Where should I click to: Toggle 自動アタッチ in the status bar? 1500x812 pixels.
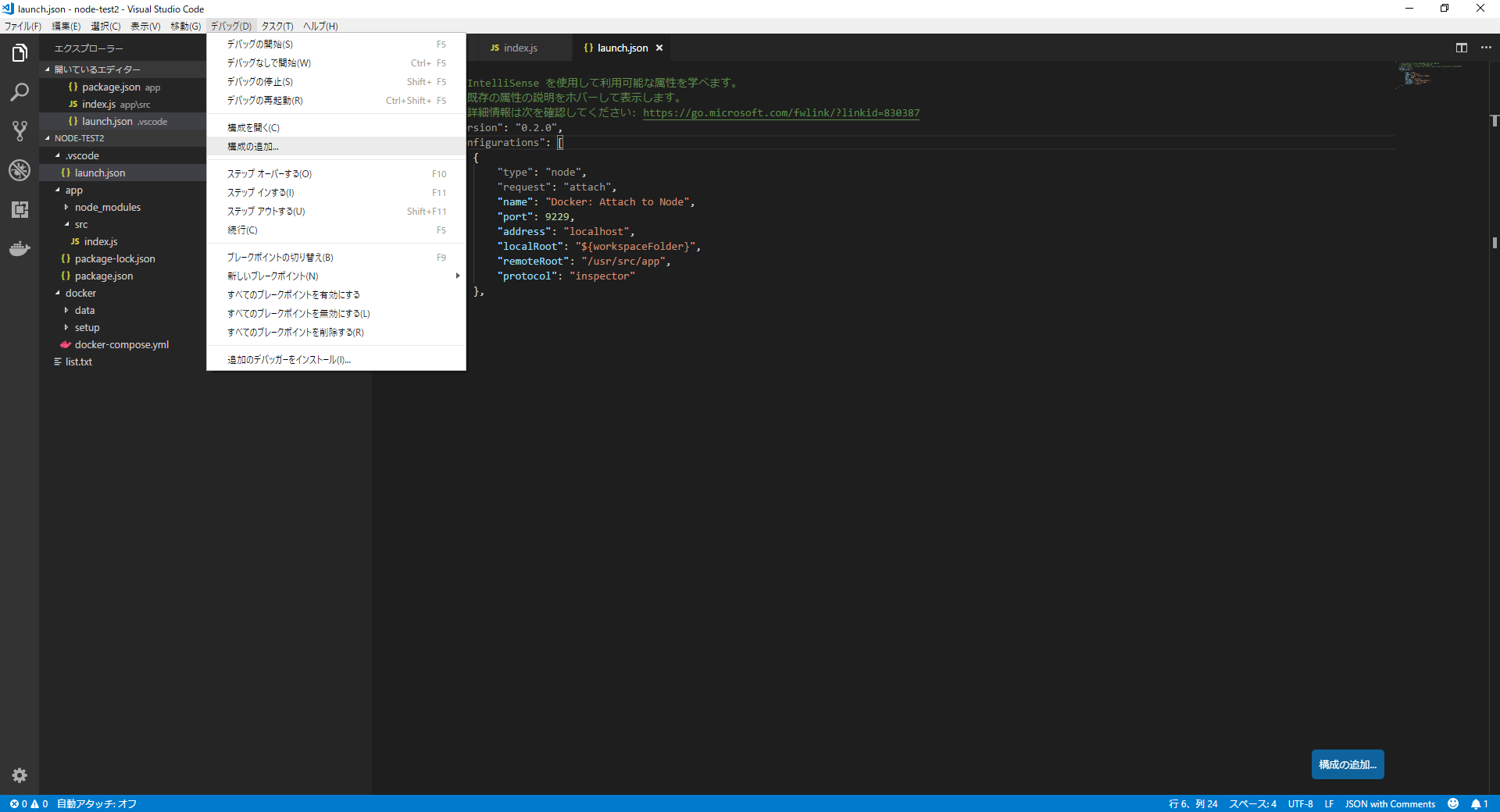point(95,804)
